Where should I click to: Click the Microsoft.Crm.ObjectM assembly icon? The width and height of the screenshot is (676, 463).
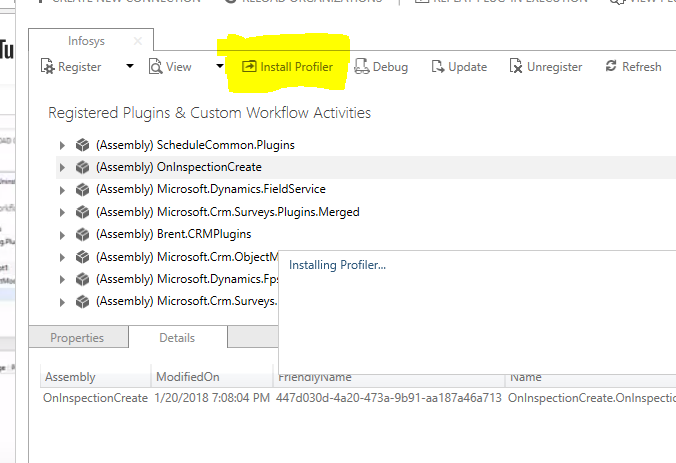click(x=82, y=257)
